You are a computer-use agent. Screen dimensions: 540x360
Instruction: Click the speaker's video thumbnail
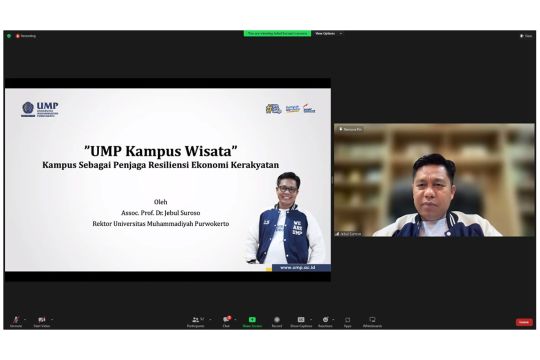434,180
